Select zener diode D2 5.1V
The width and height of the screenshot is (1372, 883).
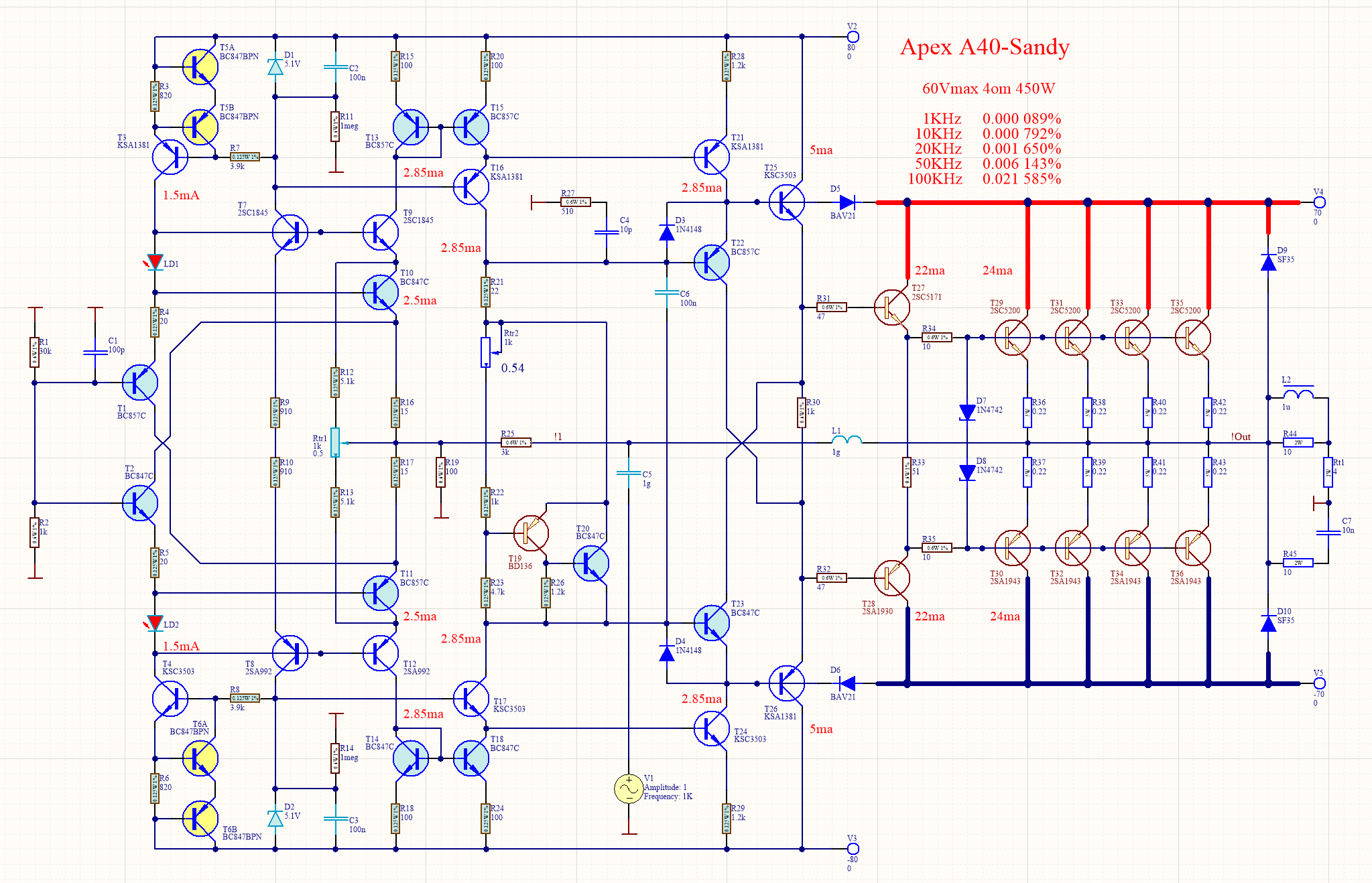coord(275,818)
